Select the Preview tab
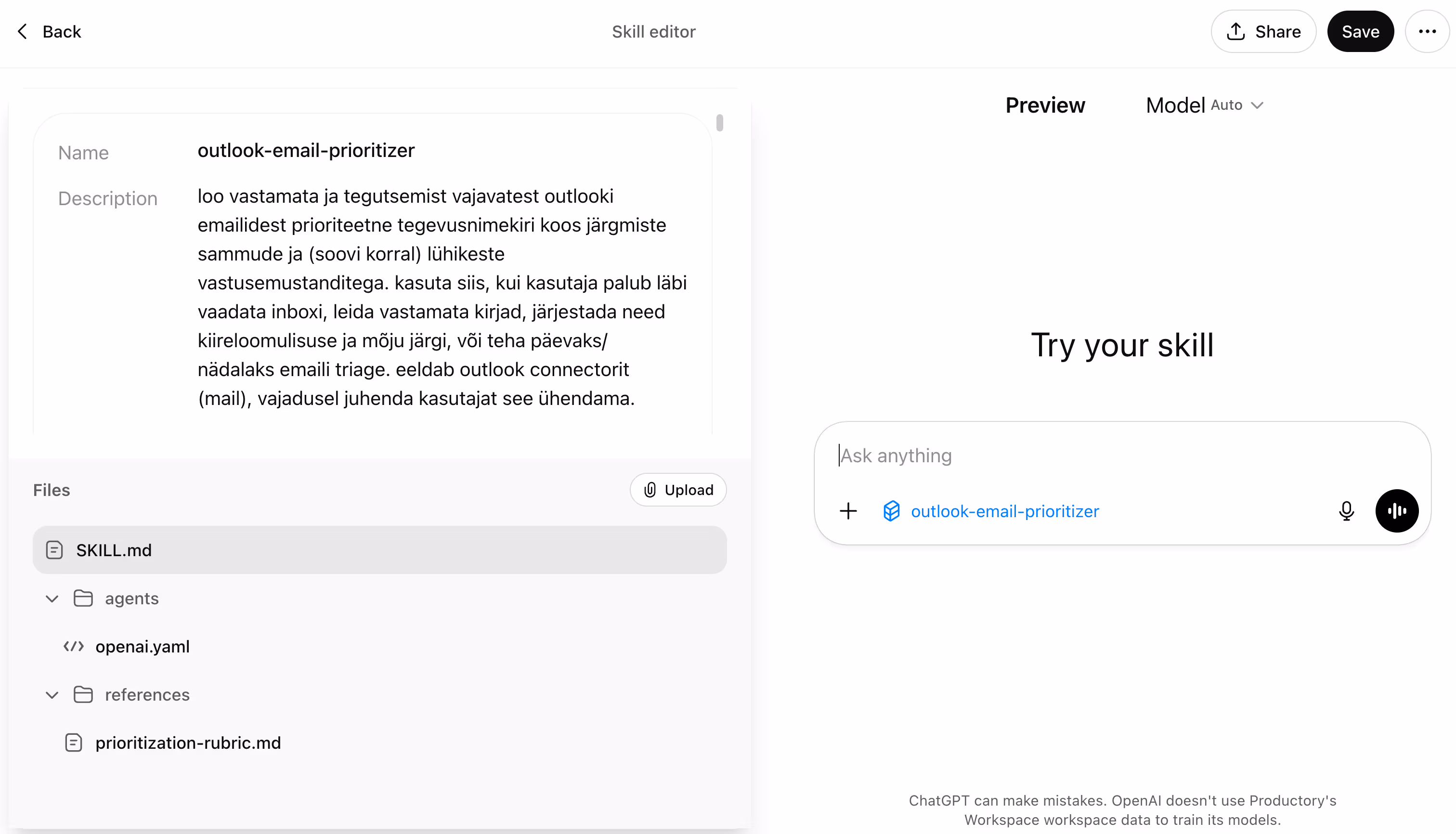Screen dimensions: 1456x834 pos(1045,105)
